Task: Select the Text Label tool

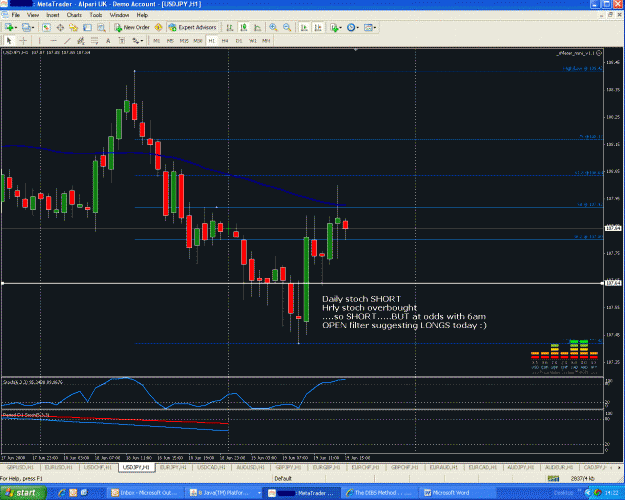Action: 122,41
